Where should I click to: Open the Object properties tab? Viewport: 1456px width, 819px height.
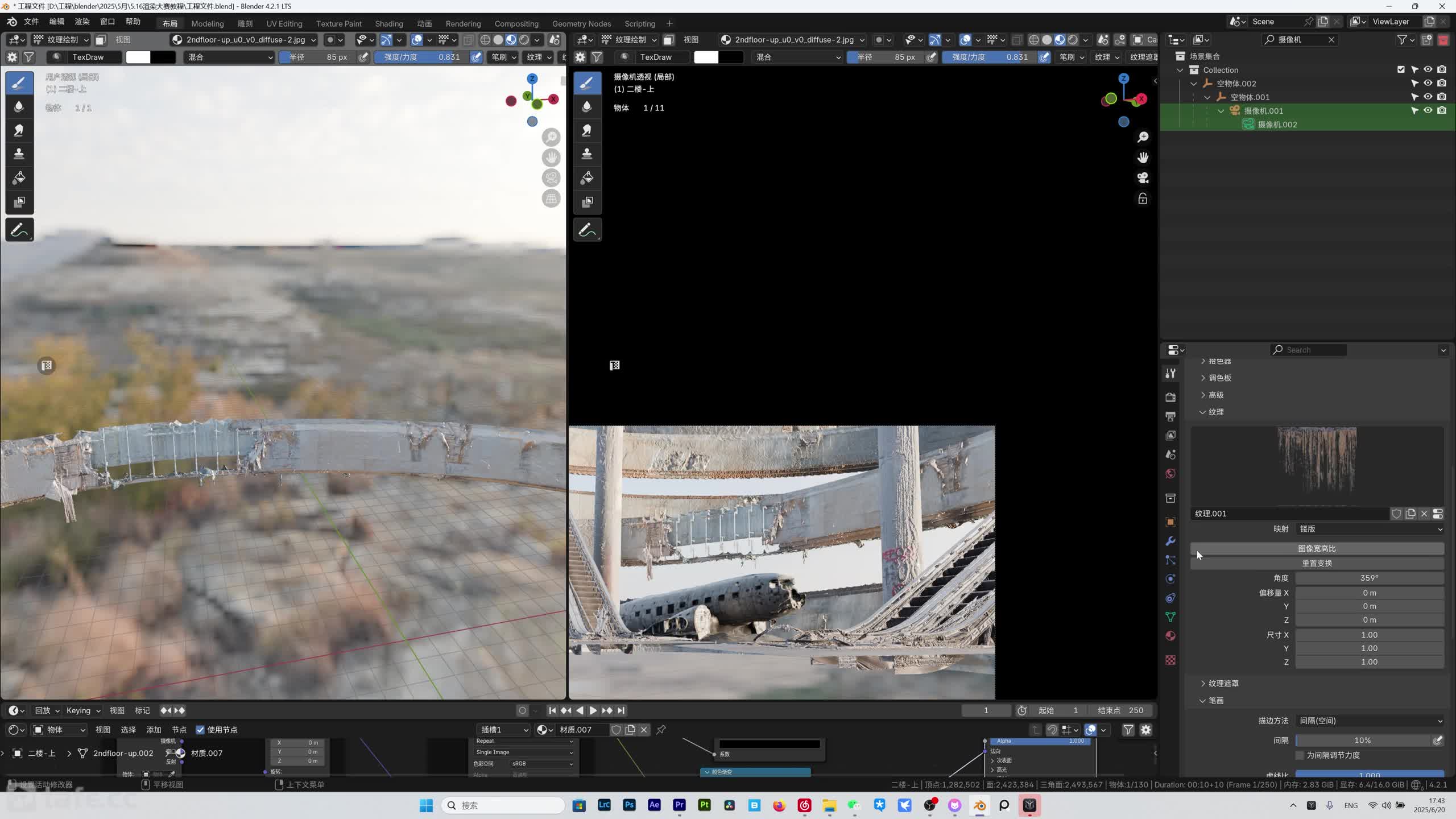coord(1170,522)
